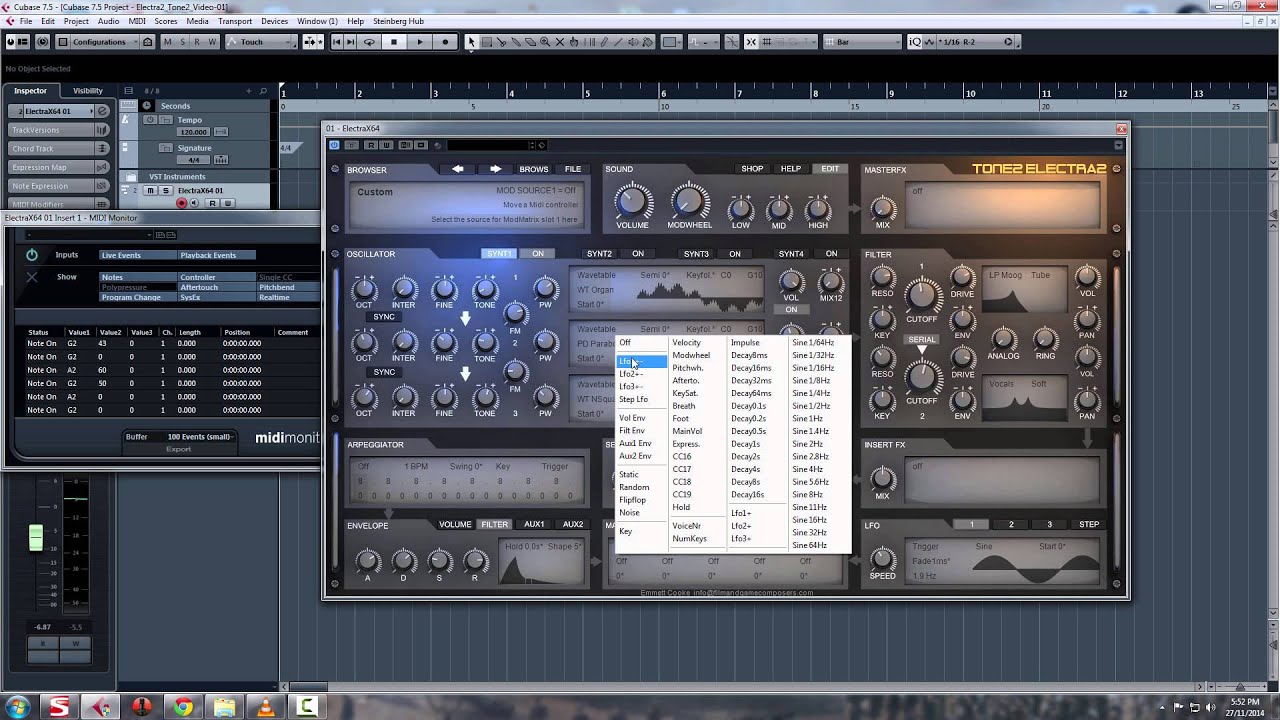Click Export in the MIDI Monitor
Screen dimensions: 1280x720
(x=178, y=449)
